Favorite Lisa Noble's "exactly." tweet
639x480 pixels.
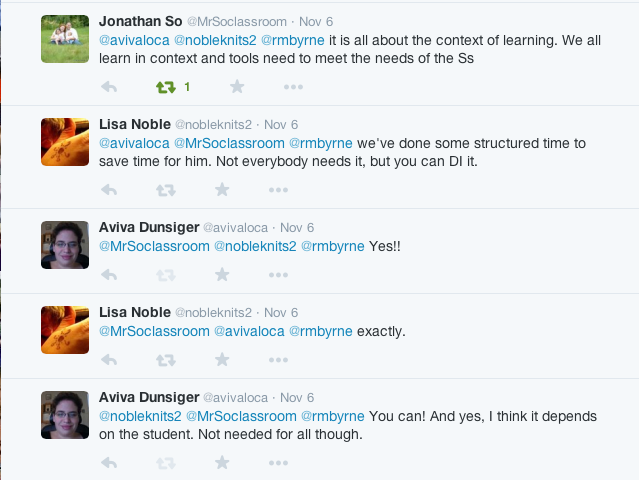click(x=222, y=360)
